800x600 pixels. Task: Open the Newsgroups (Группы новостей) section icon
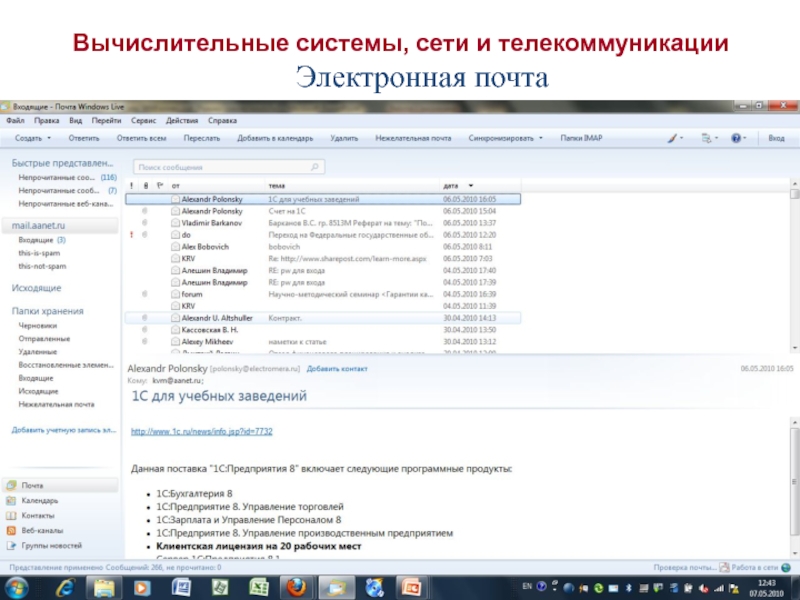(x=12, y=546)
